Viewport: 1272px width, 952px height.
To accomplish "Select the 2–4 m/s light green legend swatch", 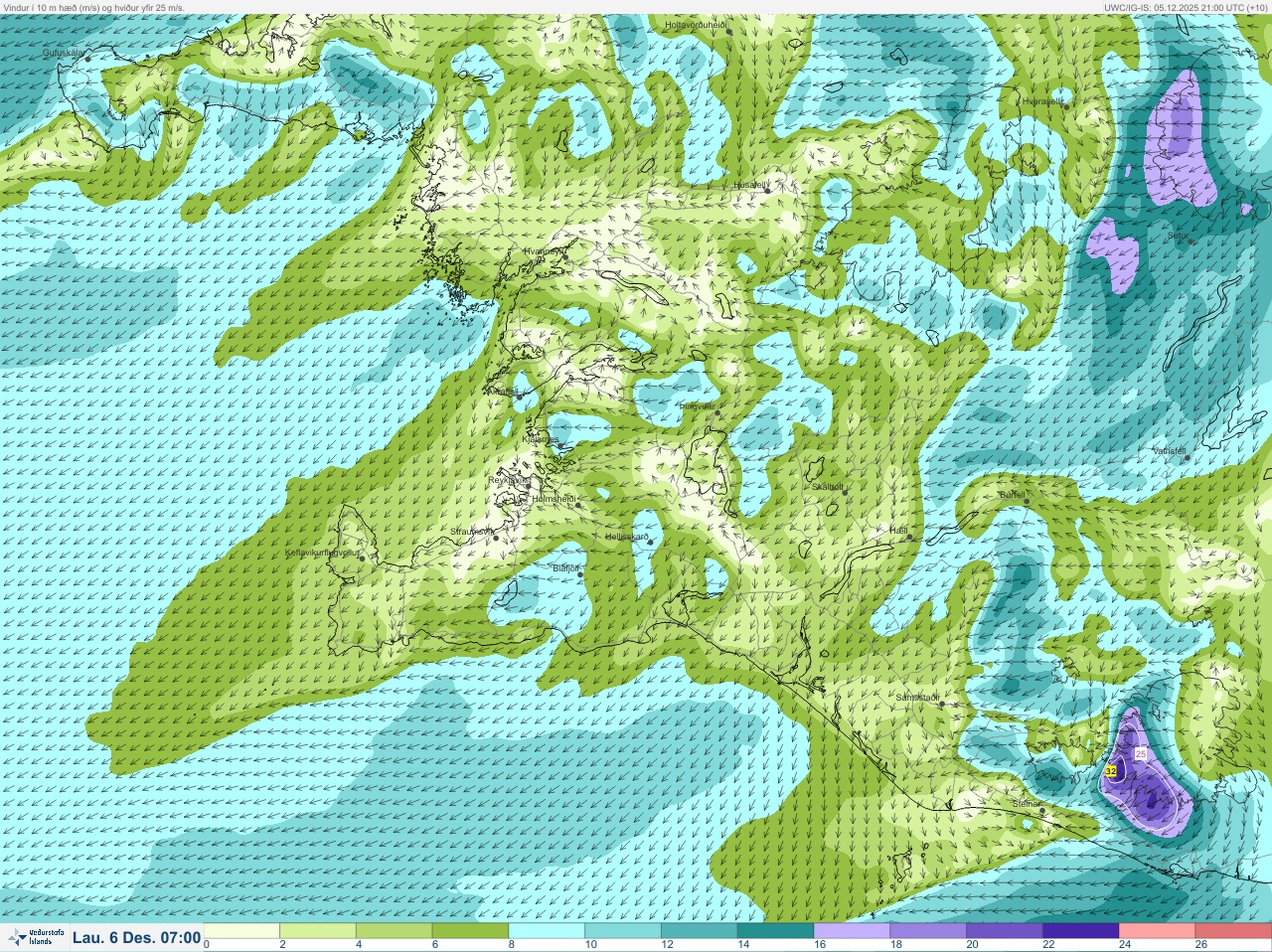I will point(318,931).
